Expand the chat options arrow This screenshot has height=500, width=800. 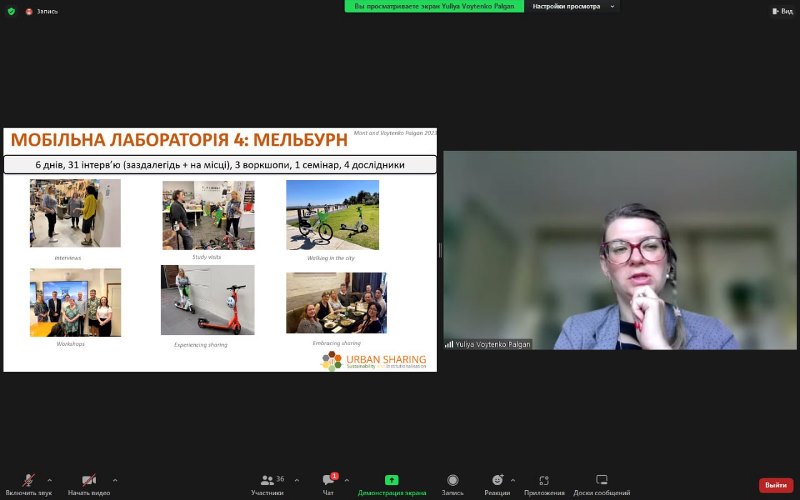347,480
